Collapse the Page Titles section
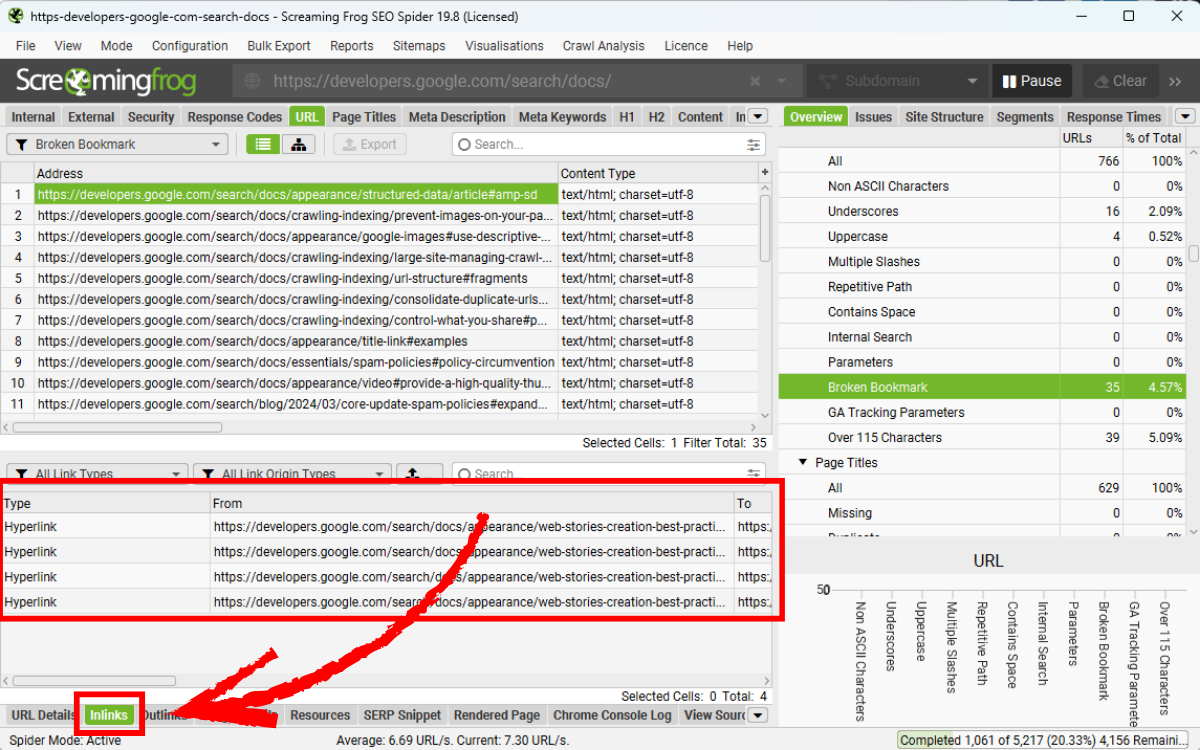The image size is (1200, 750). click(802, 462)
